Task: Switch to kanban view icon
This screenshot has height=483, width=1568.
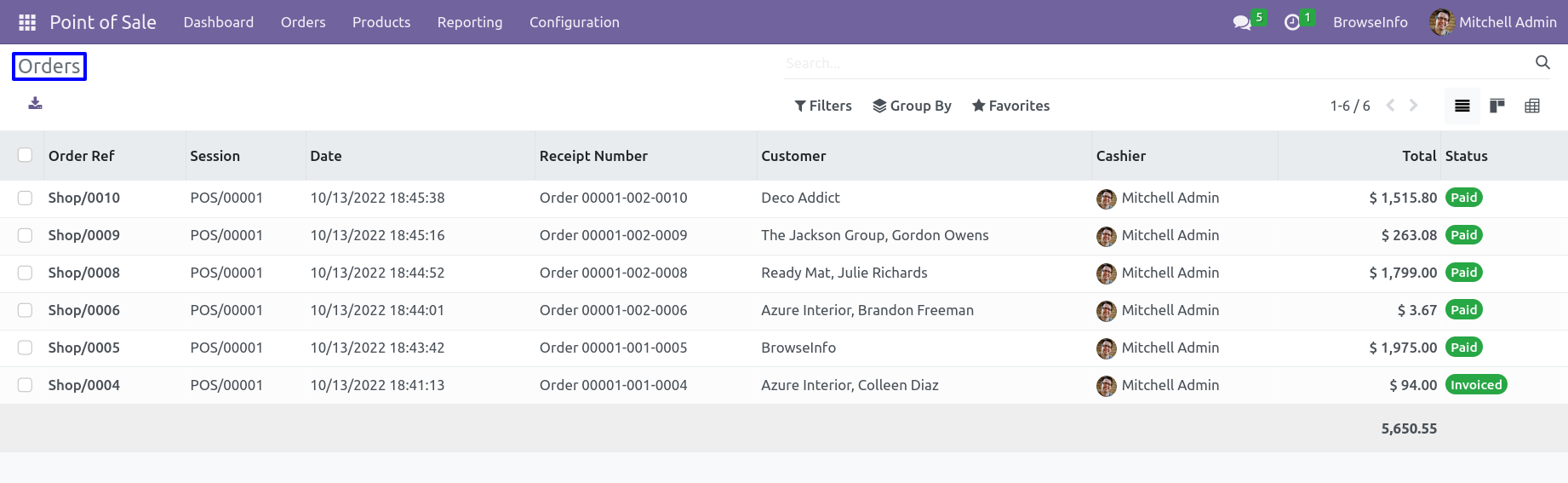Action: click(x=1497, y=106)
